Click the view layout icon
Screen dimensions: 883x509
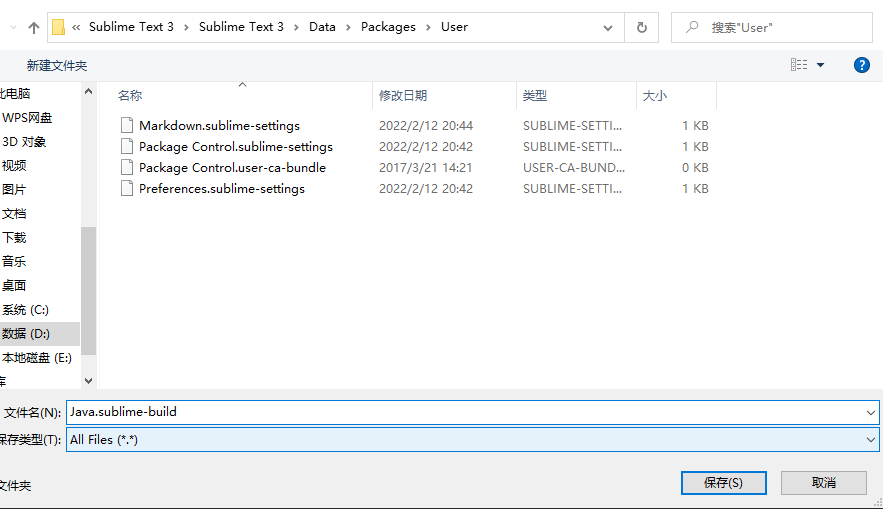pyautogui.click(x=799, y=65)
